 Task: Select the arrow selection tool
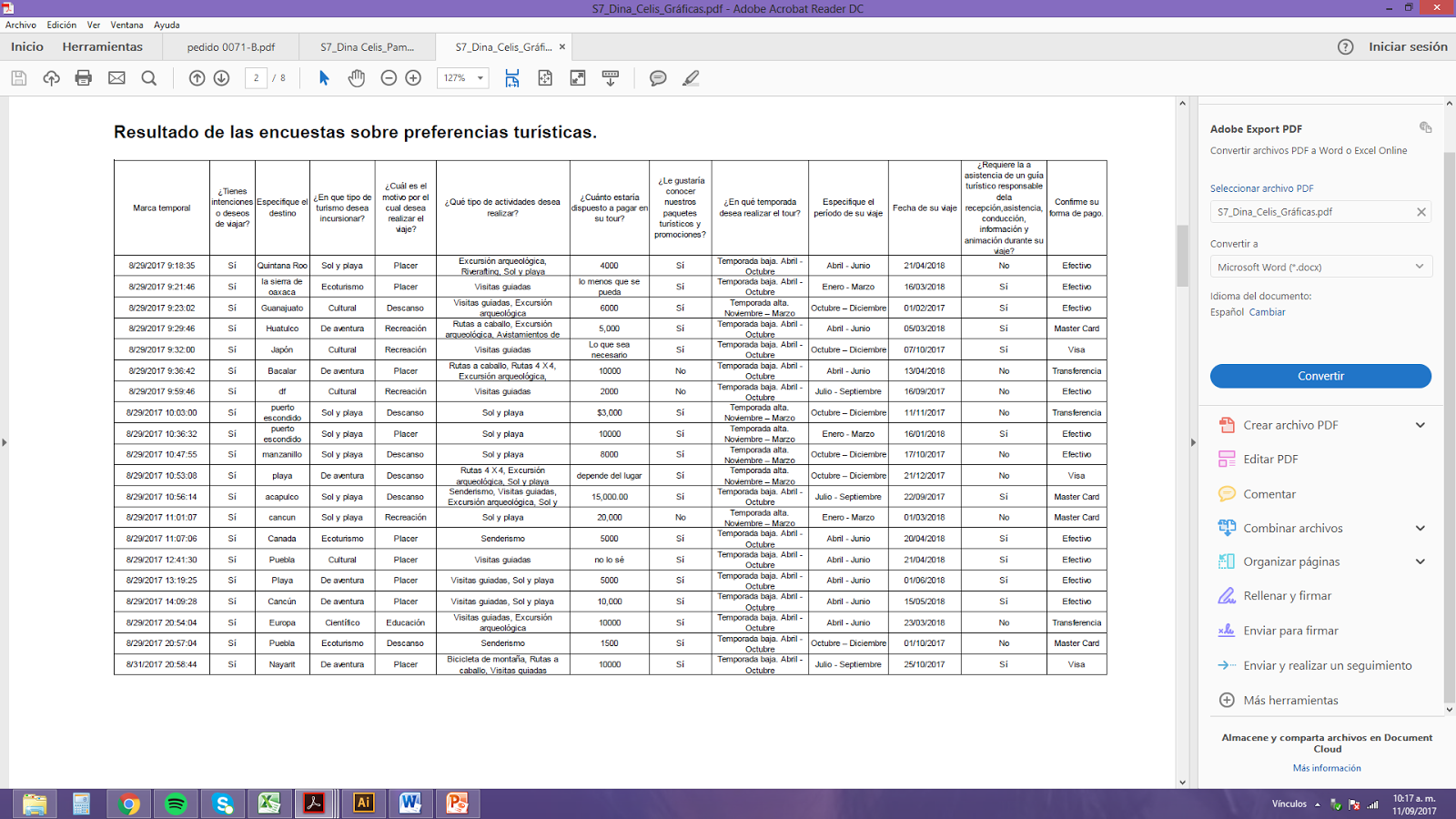point(324,78)
